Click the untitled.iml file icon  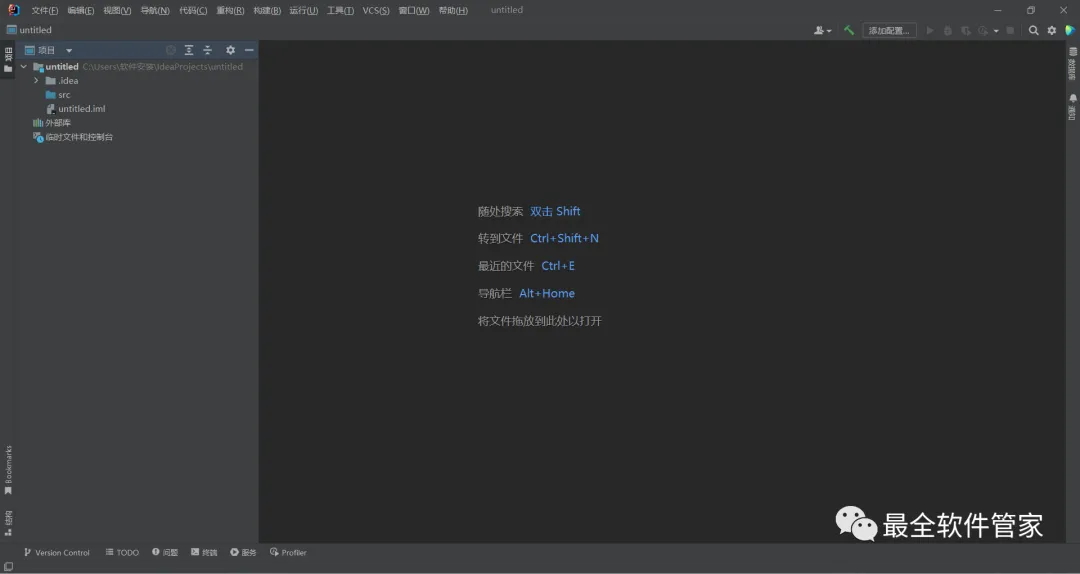(50, 109)
